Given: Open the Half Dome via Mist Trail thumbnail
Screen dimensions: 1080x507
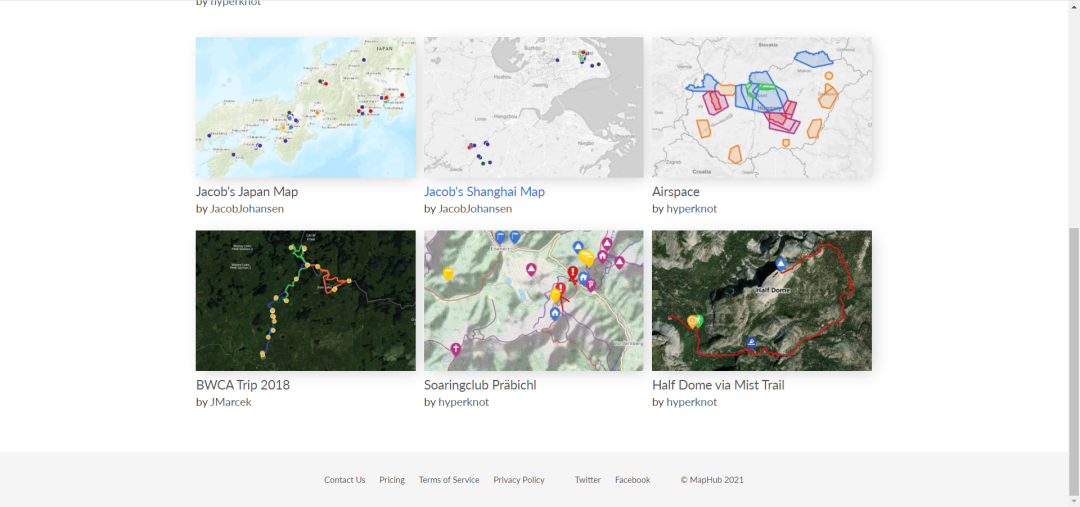Looking at the screenshot, I should [762, 301].
